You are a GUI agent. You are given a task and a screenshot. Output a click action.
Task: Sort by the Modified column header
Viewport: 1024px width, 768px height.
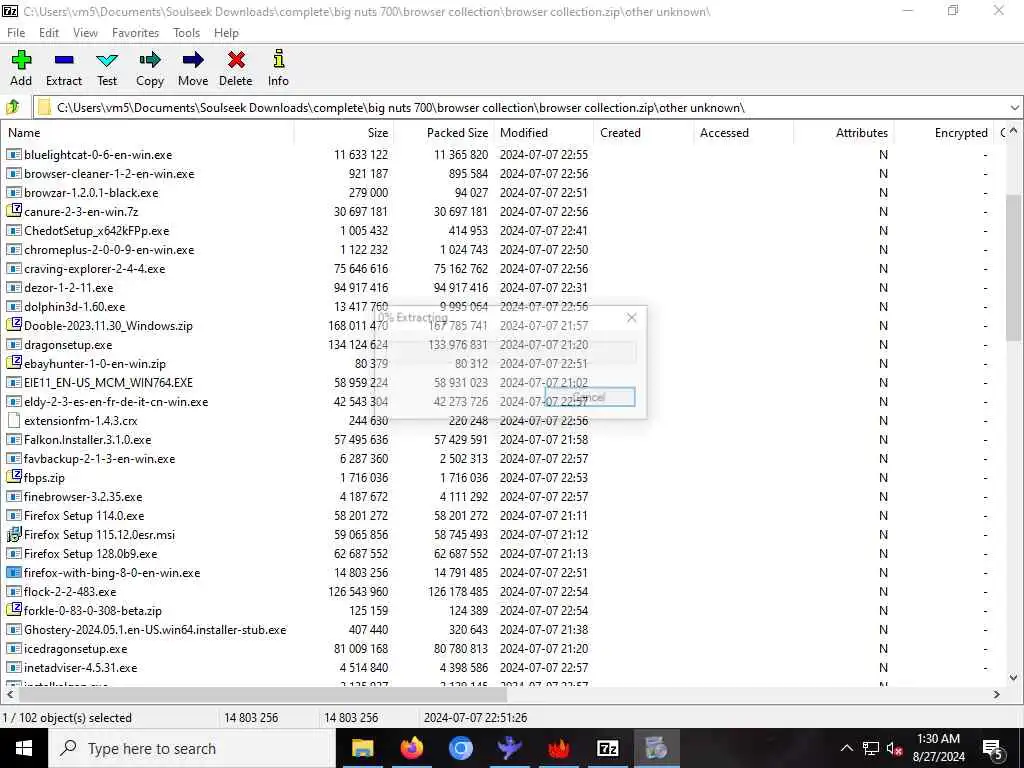tap(544, 133)
